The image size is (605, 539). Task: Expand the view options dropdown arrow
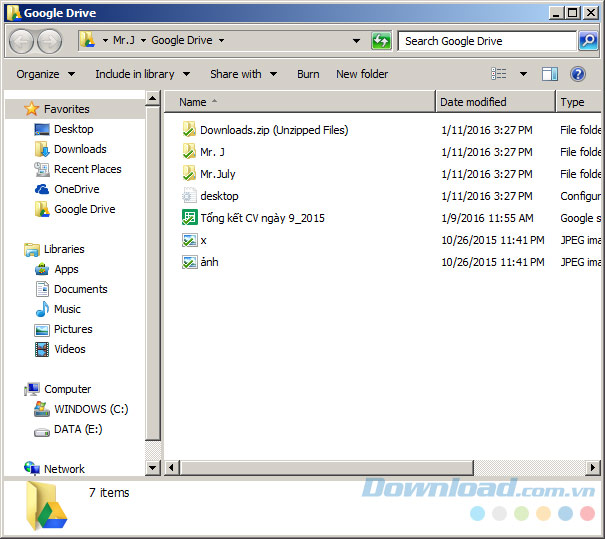[x=523, y=74]
